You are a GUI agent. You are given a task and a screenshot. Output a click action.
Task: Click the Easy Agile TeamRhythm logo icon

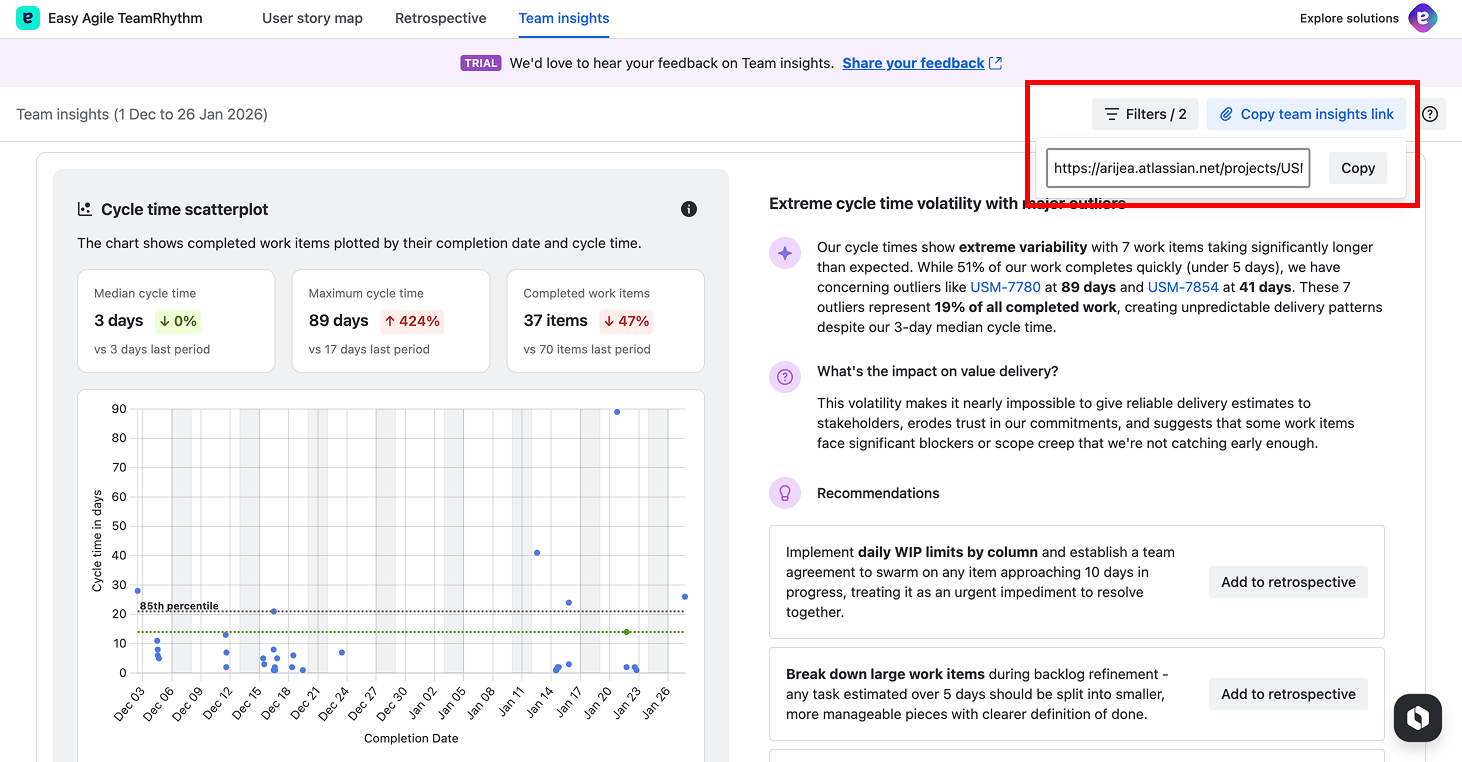[28, 18]
